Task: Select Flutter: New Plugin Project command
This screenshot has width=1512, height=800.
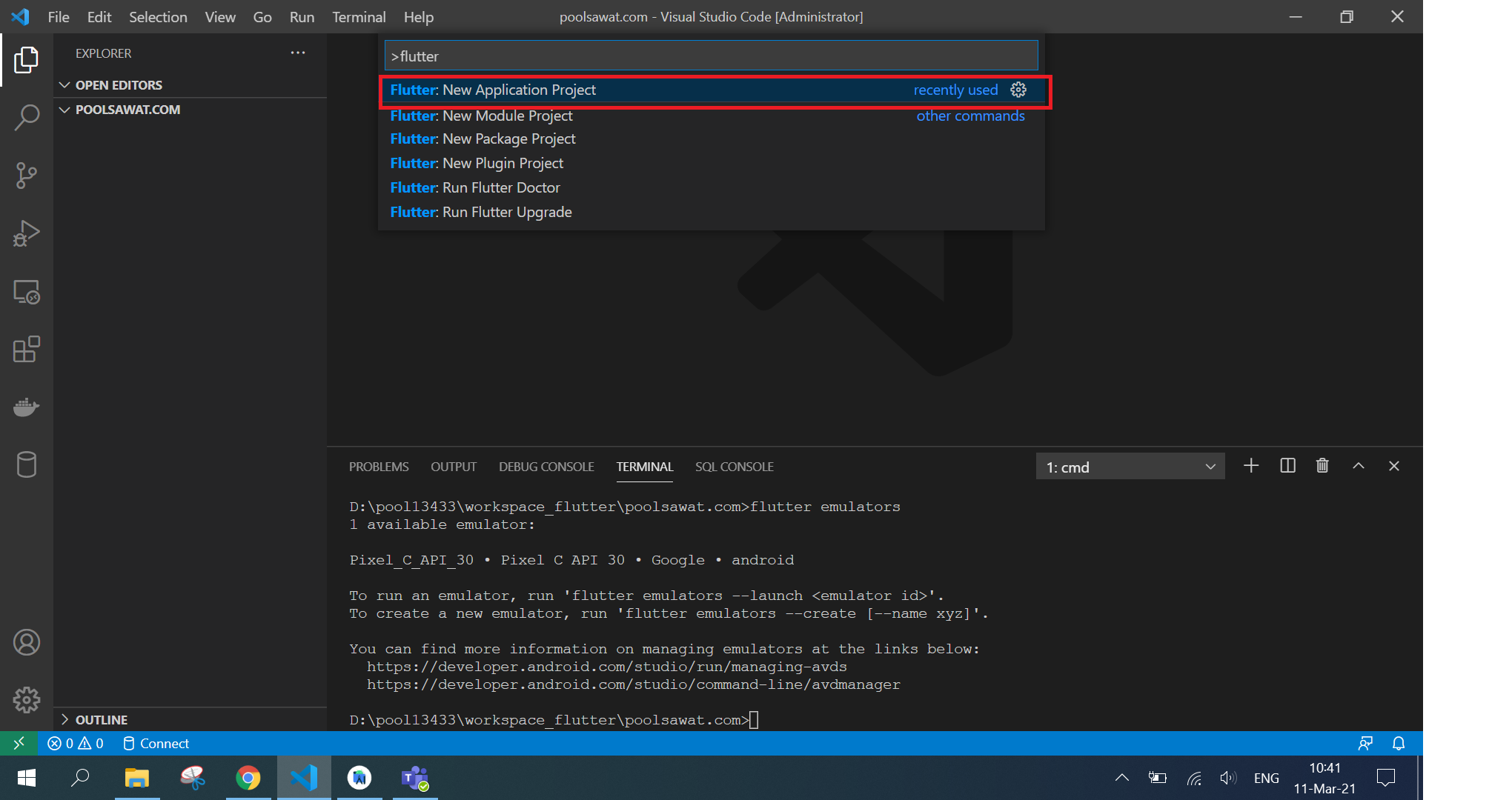Action: point(712,163)
